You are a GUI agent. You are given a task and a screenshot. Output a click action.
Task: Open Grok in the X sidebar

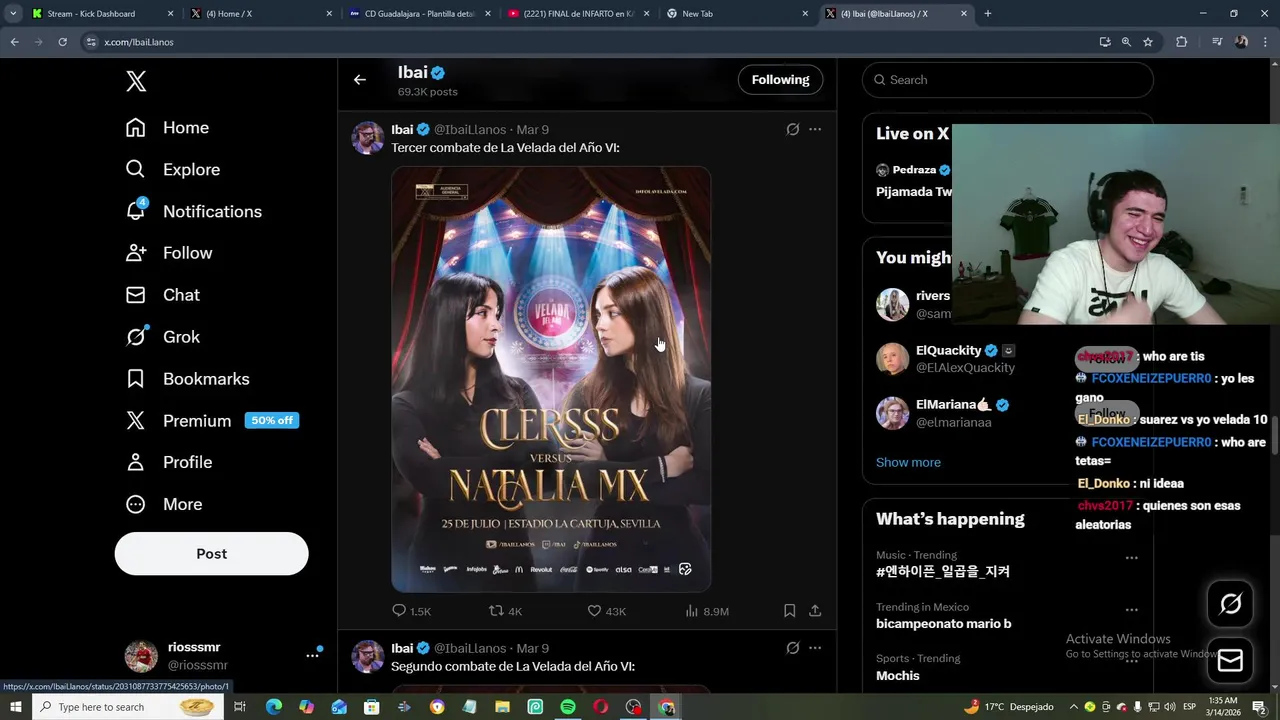pyautogui.click(x=163, y=337)
